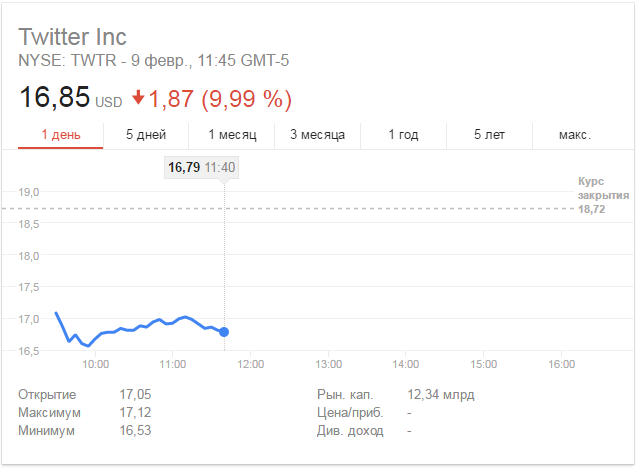The image size is (639, 469).
Task: Open the "1 месяц" chart tab
Action: pos(232,134)
